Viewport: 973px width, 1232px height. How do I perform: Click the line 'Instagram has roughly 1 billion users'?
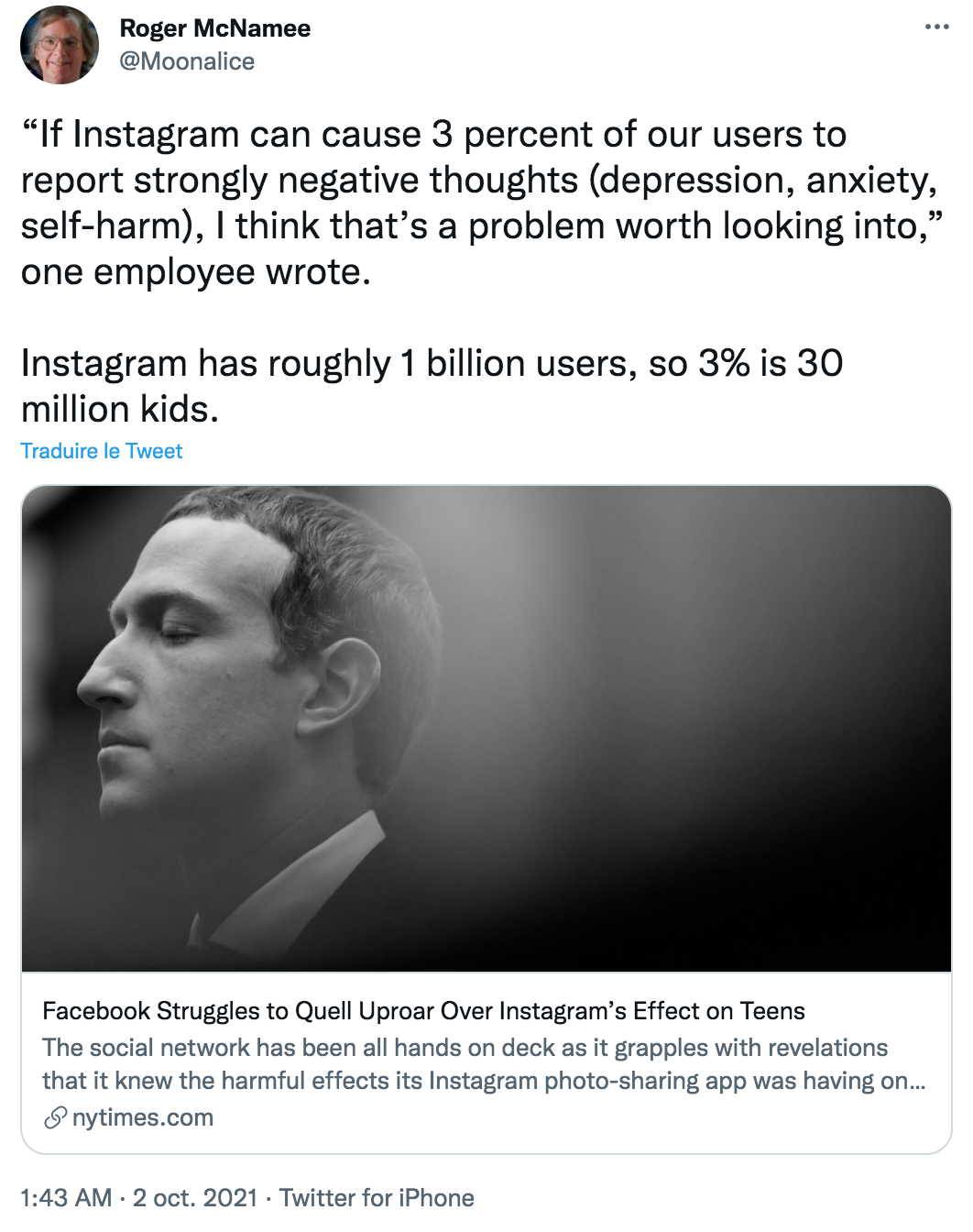(432, 364)
